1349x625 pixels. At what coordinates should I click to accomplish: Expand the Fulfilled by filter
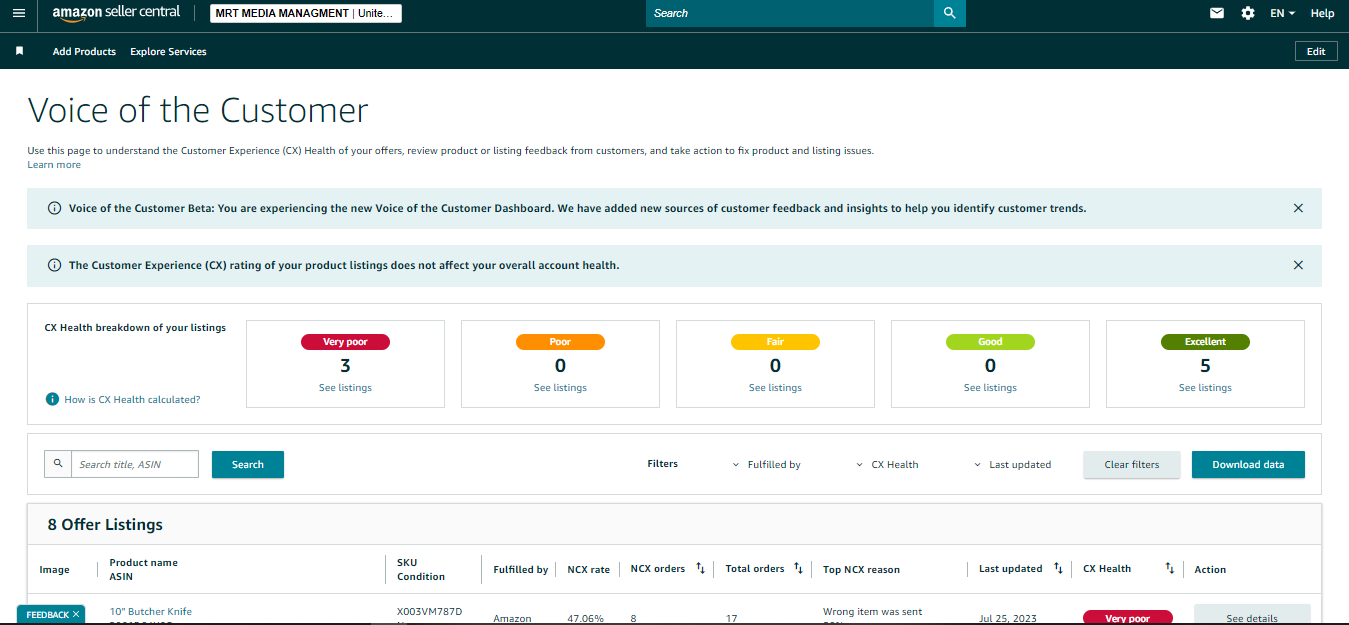767,464
